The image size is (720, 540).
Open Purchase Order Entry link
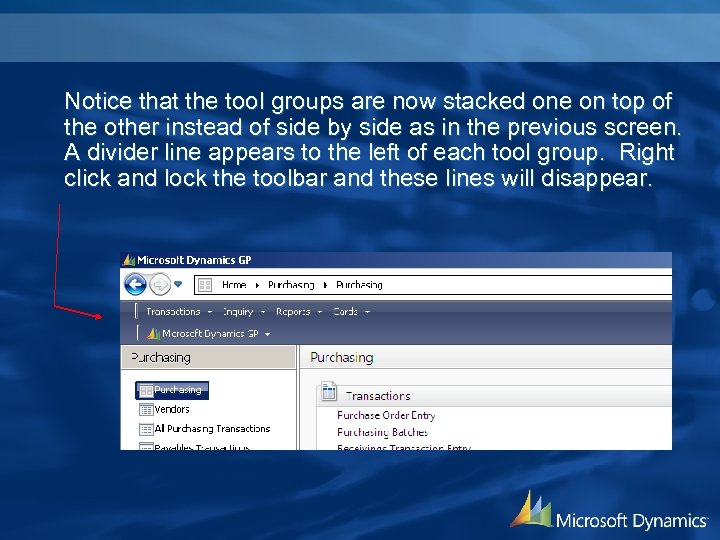pyautogui.click(x=386, y=416)
